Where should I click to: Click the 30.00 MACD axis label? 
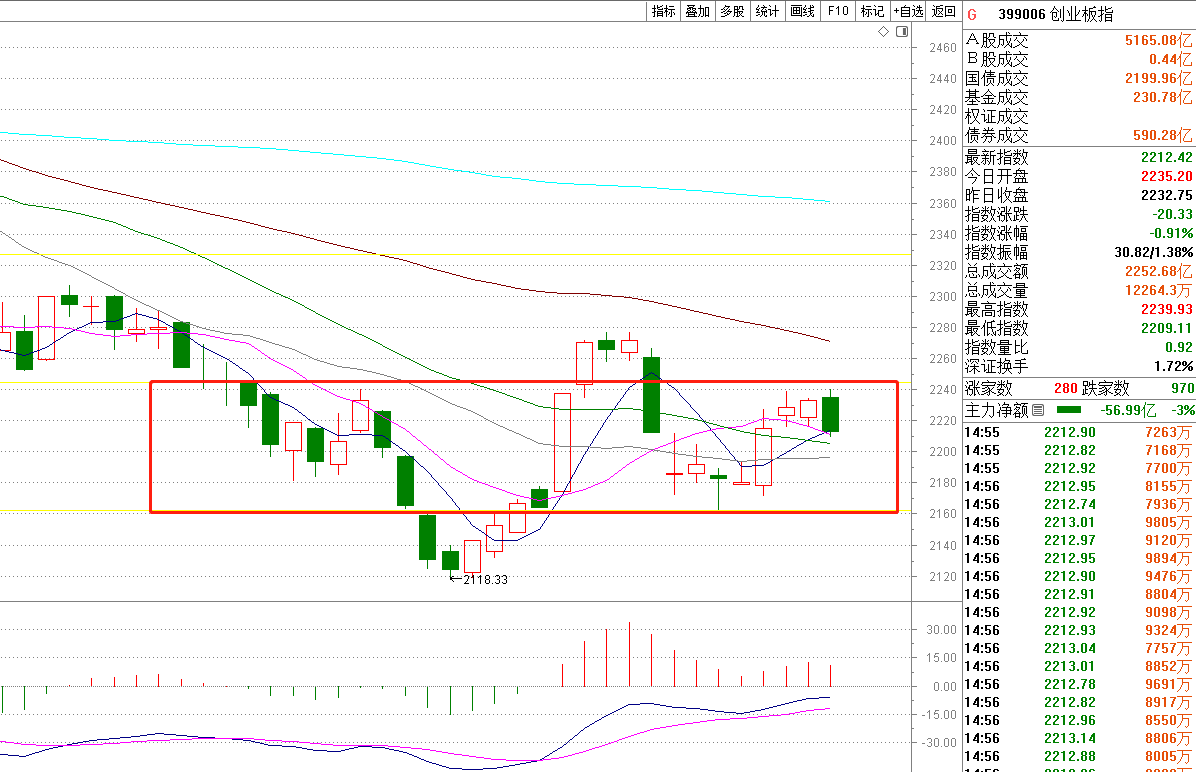941,630
